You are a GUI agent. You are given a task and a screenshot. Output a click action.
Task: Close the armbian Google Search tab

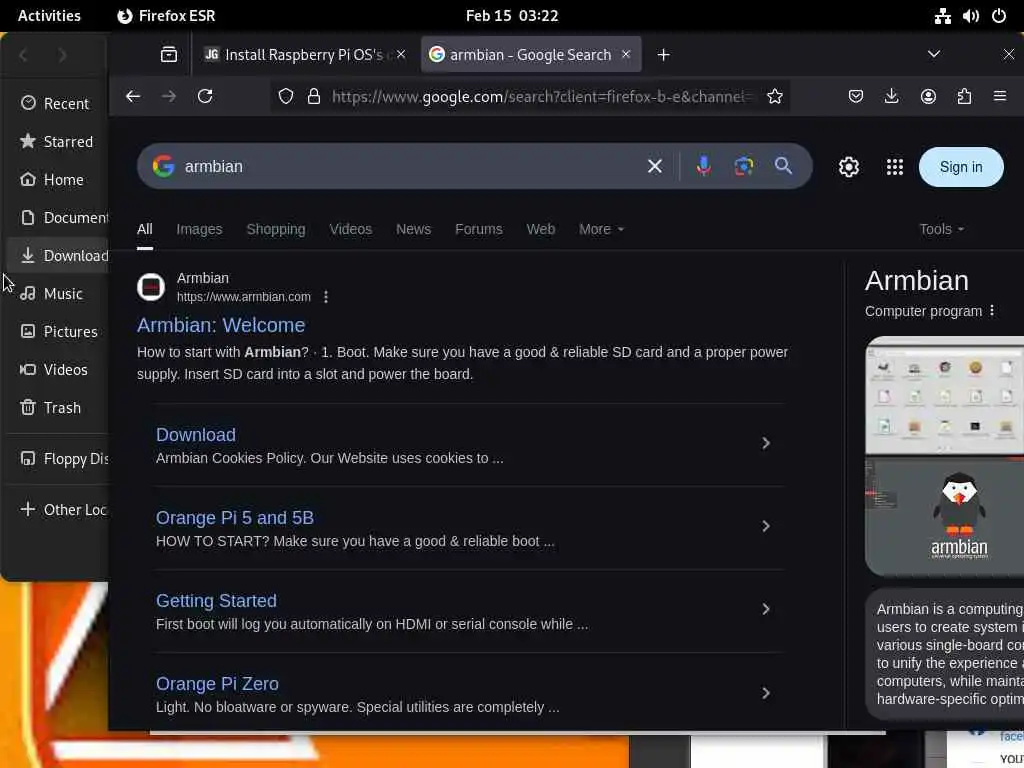[626, 54]
